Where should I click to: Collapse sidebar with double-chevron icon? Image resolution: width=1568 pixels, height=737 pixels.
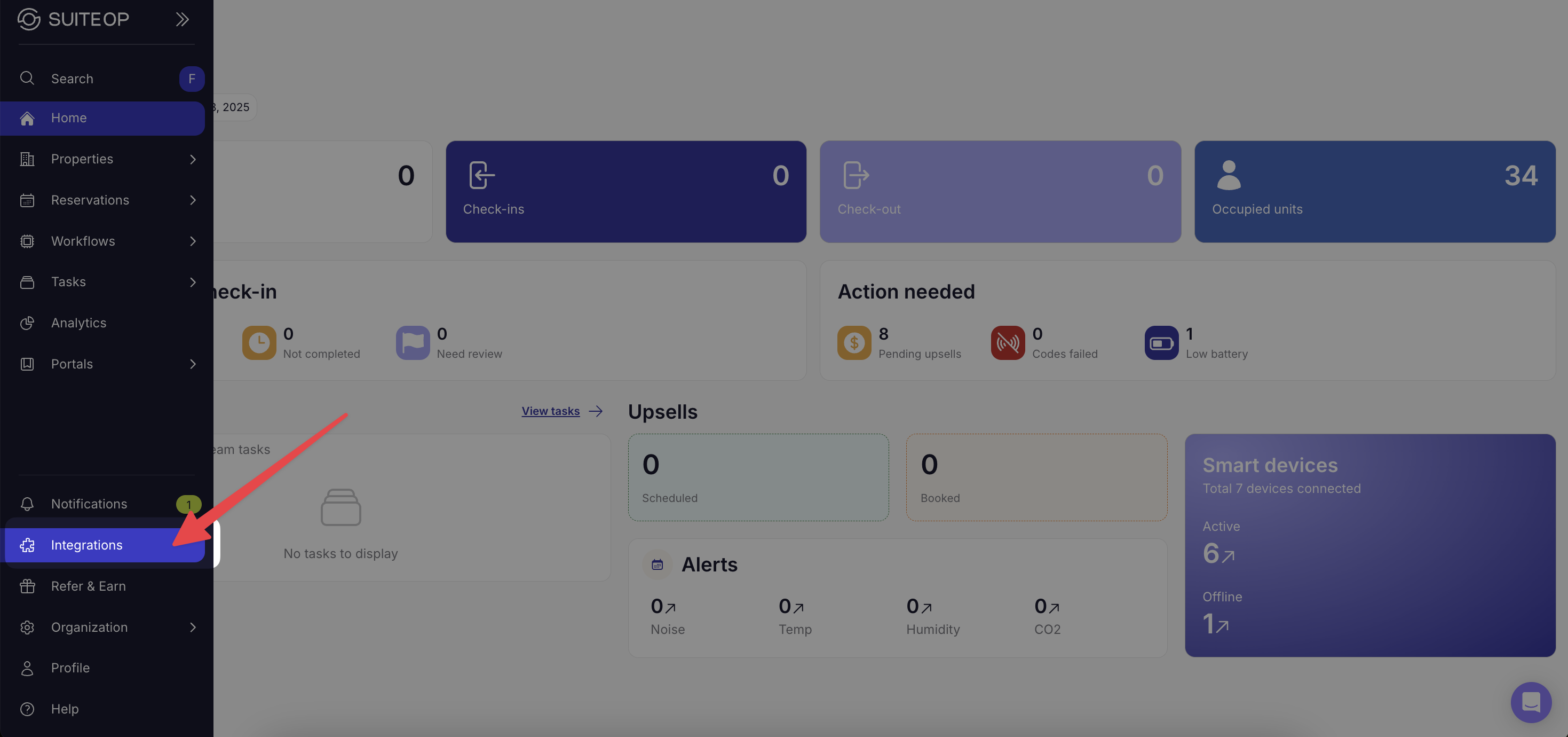point(182,19)
